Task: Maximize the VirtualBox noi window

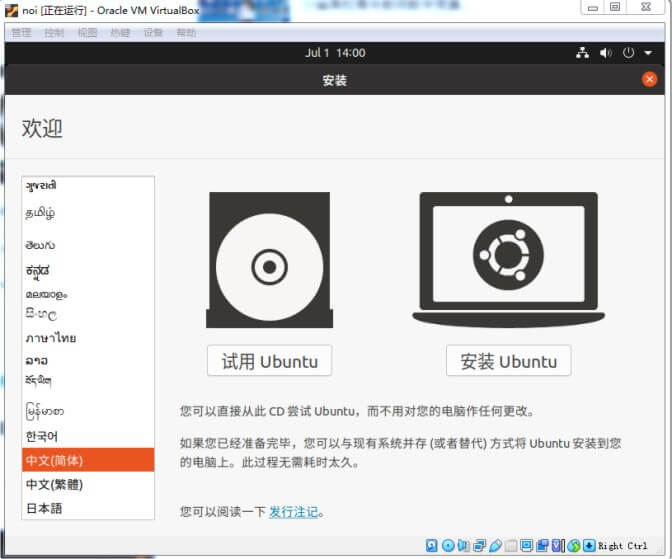Action: (x=615, y=7)
